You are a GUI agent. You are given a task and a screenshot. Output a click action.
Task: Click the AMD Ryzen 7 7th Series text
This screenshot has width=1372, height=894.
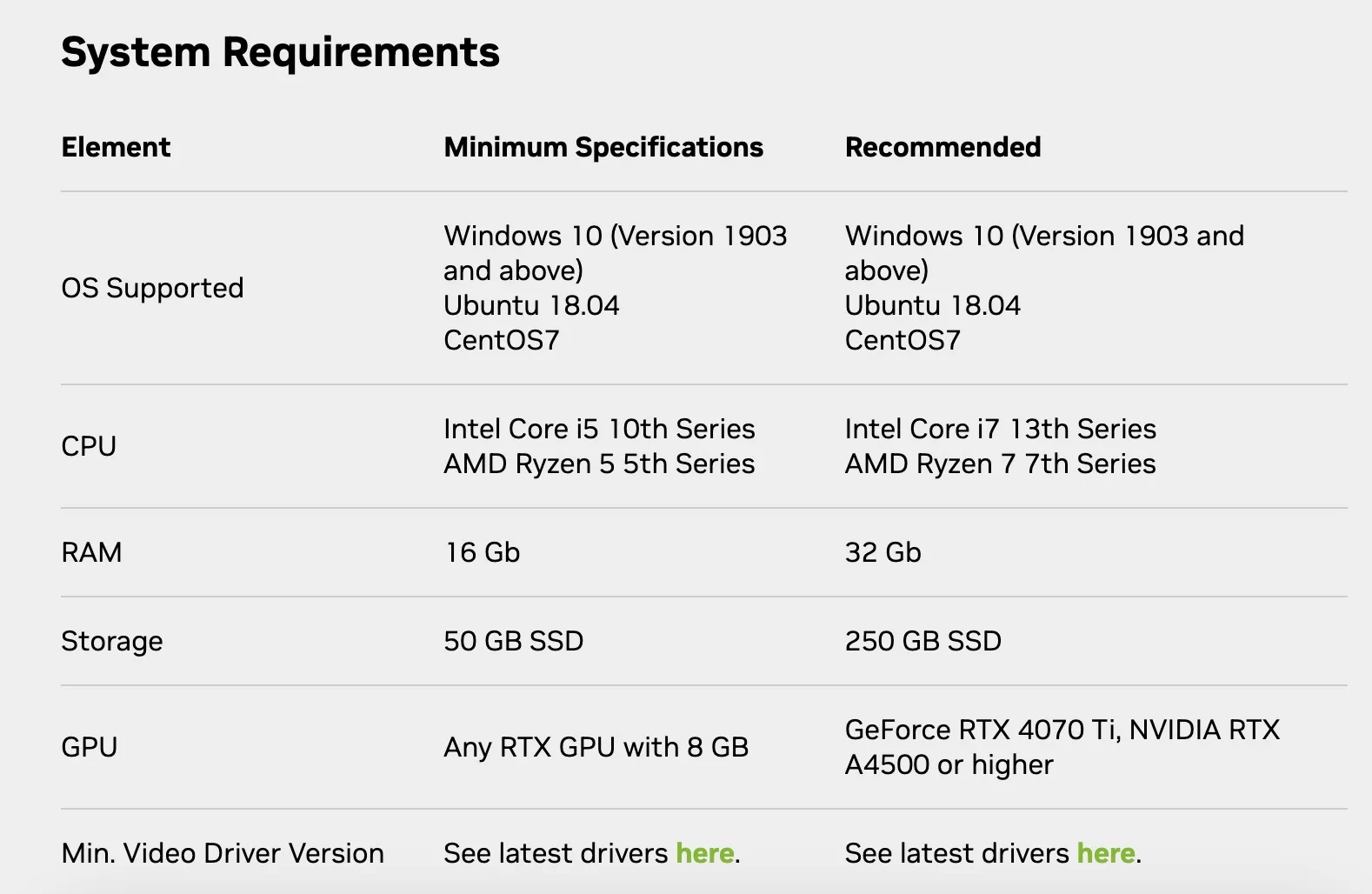[1000, 464]
